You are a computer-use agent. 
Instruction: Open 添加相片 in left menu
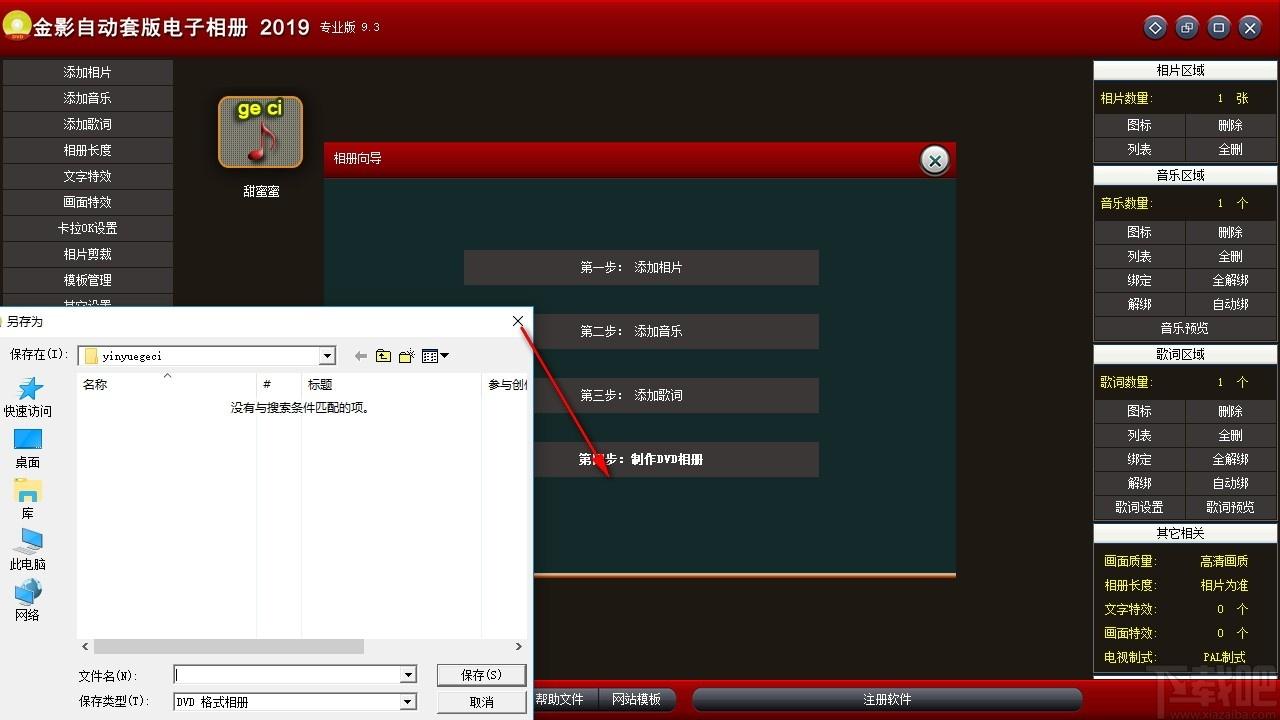click(x=88, y=72)
